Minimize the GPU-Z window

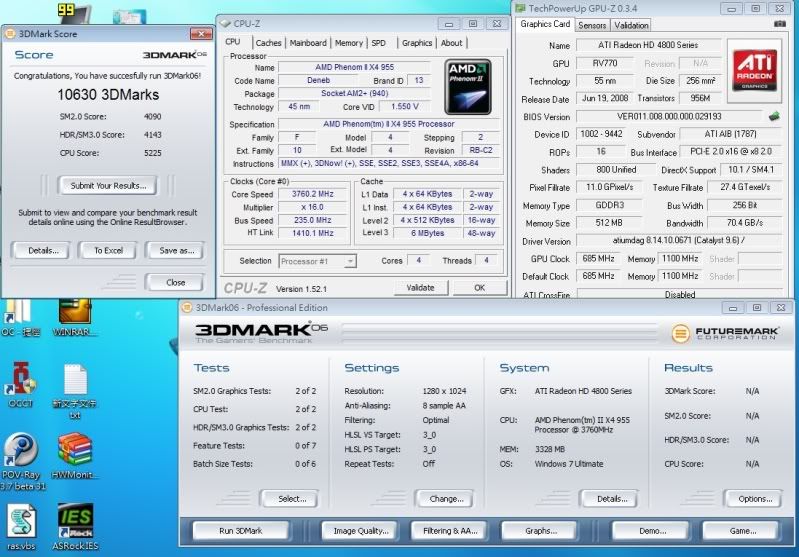click(x=731, y=9)
